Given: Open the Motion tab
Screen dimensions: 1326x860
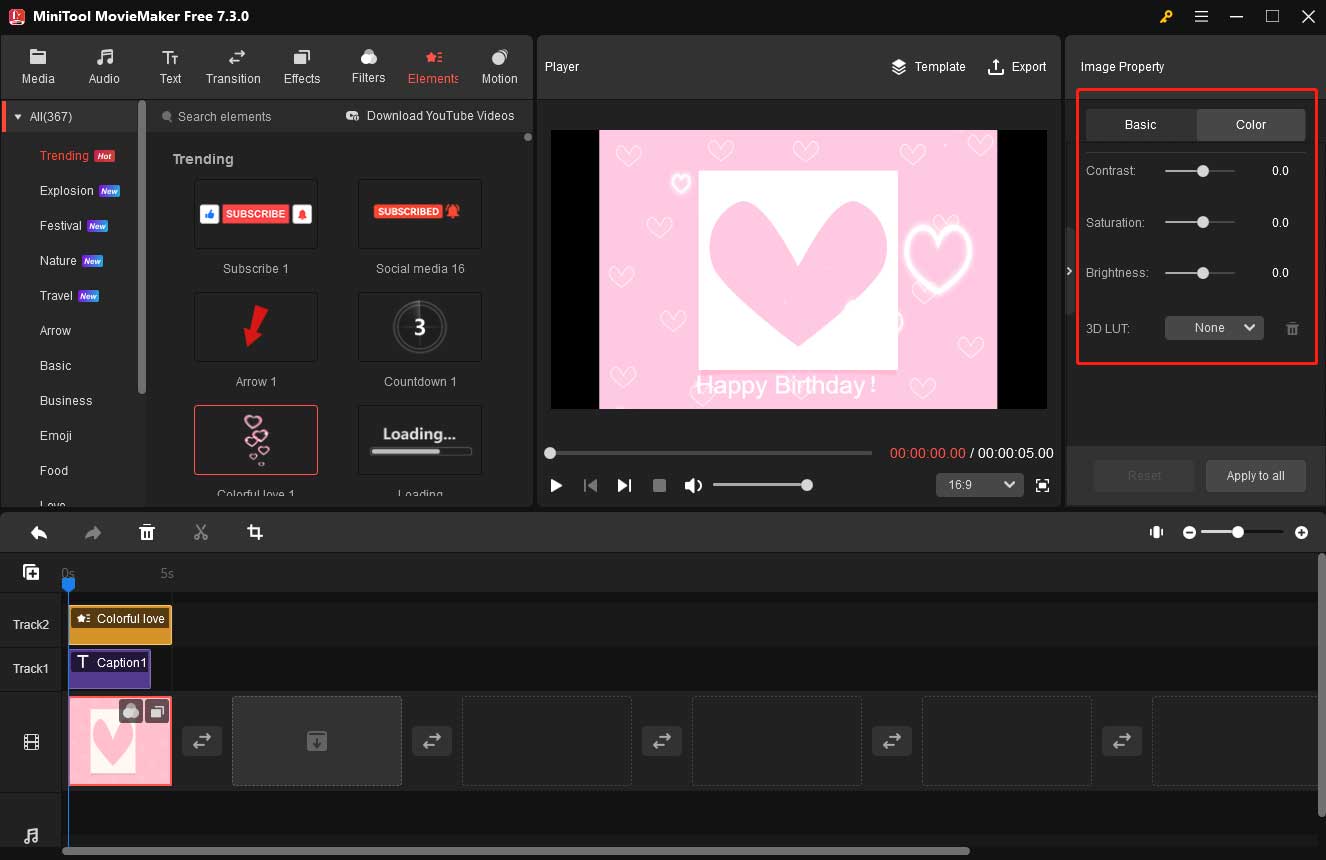Looking at the screenshot, I should coord(499,66).
